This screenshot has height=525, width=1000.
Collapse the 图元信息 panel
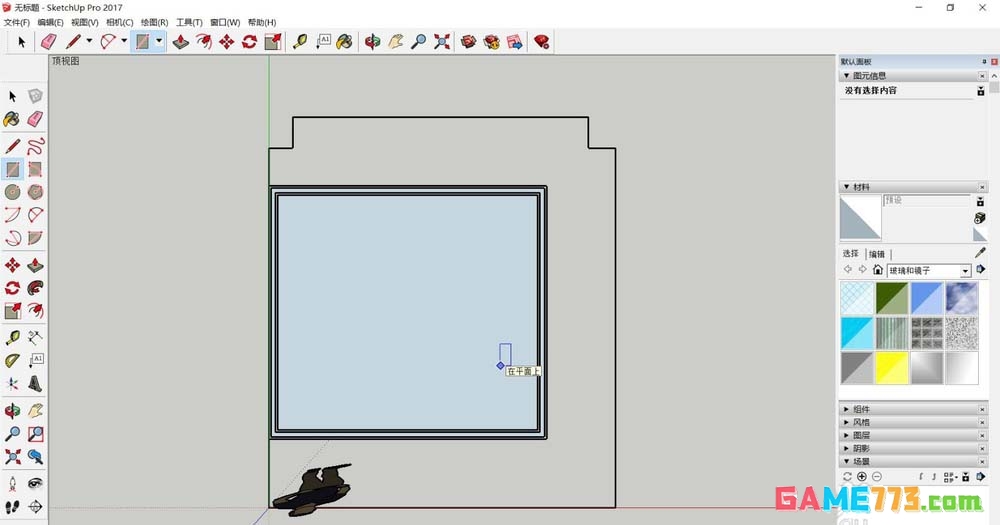click(846, 75)
